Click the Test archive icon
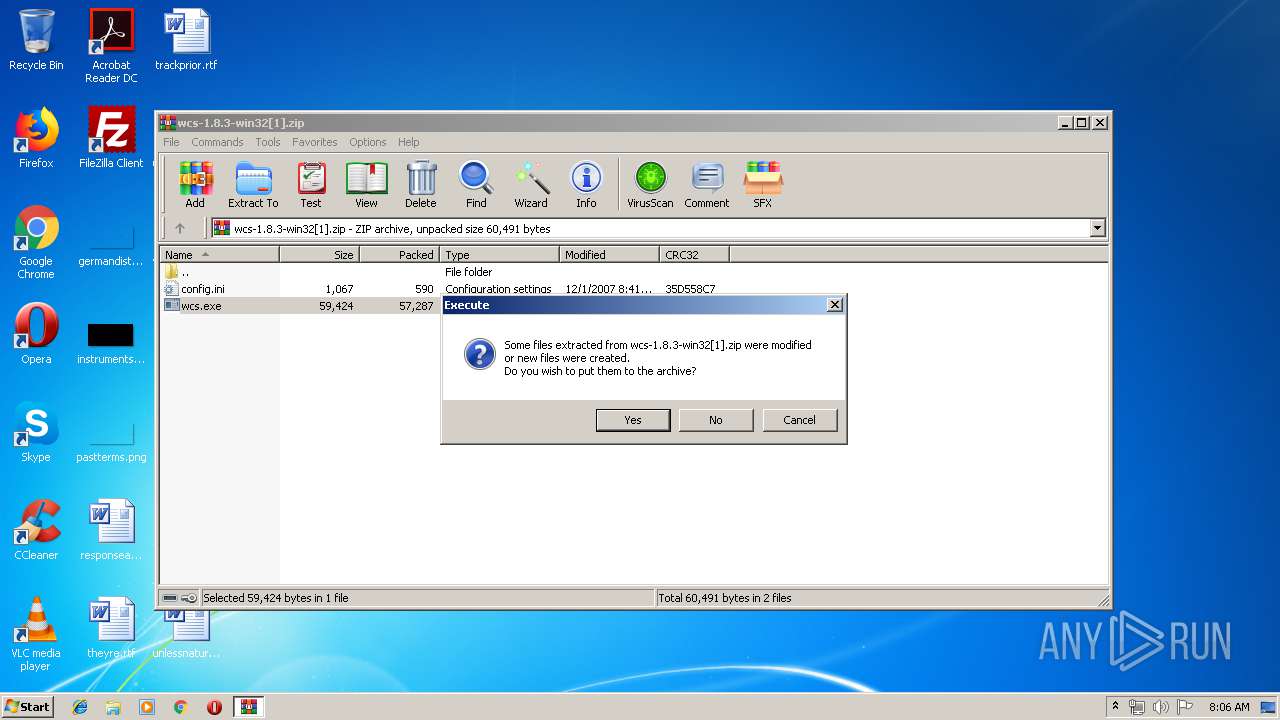The image size is (1280, 720). 311,185
